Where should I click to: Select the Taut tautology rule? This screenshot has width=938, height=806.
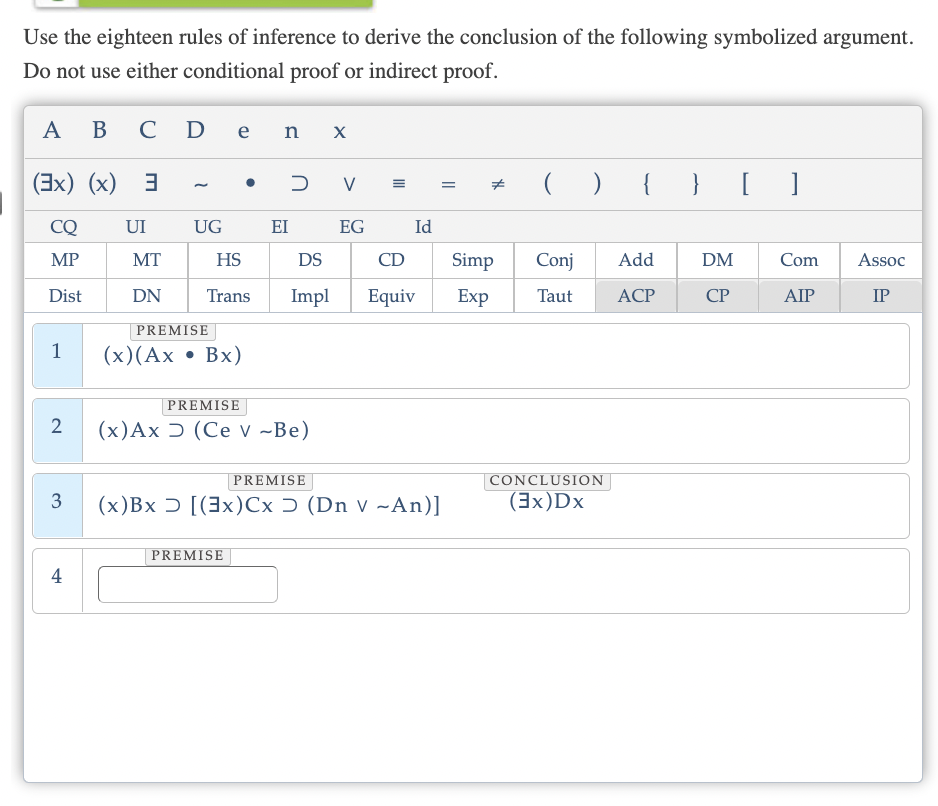coord(554,296)
